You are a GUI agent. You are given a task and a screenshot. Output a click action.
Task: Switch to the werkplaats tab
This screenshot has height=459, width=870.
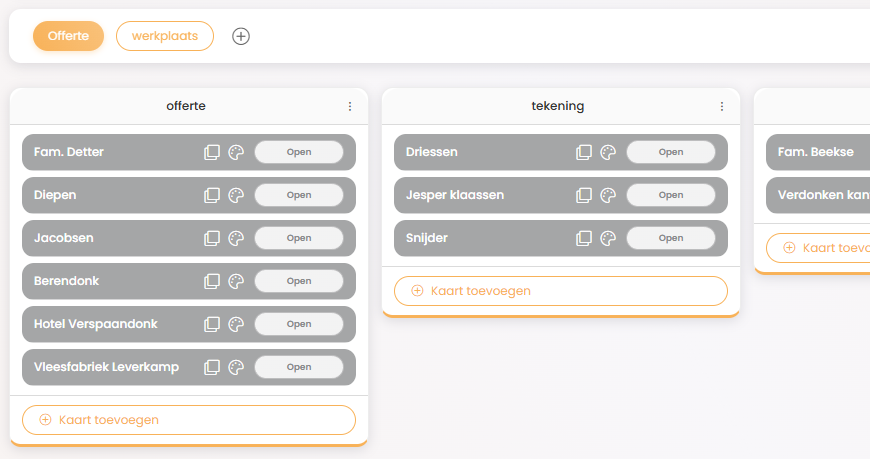(x=164, y=36)
